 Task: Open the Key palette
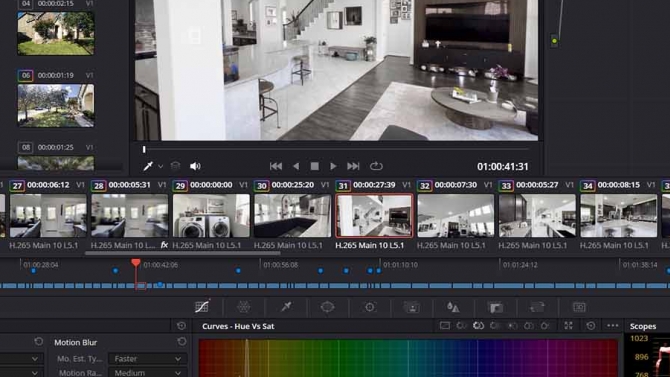[x=495, y=307]
